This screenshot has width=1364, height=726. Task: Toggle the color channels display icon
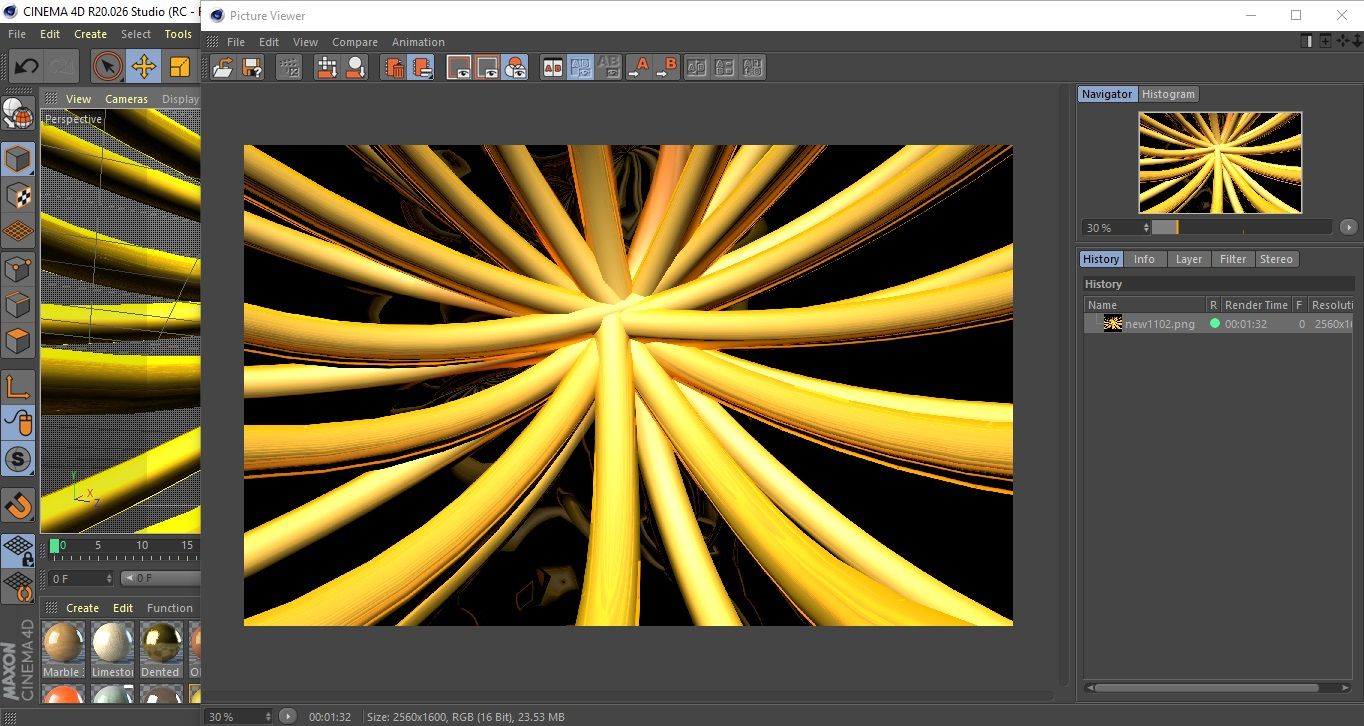click(x=515, y=67)
